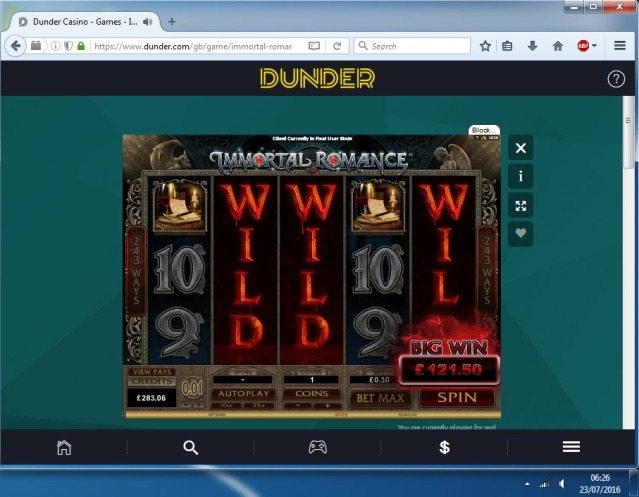This screenshot has height=497, width=639.
Task: Toggle the CREDITS display button
Action: coord(152,382)
